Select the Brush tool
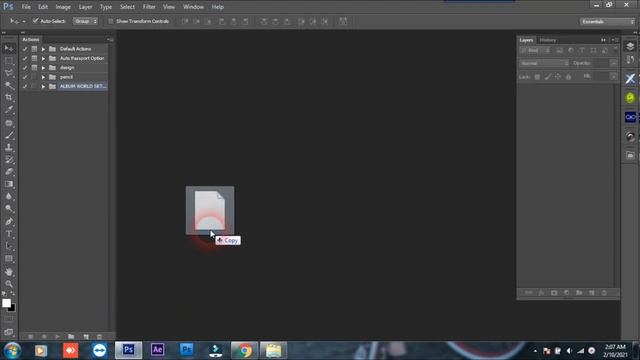Viewport: 640px width, 360px height. pos(9,135)
